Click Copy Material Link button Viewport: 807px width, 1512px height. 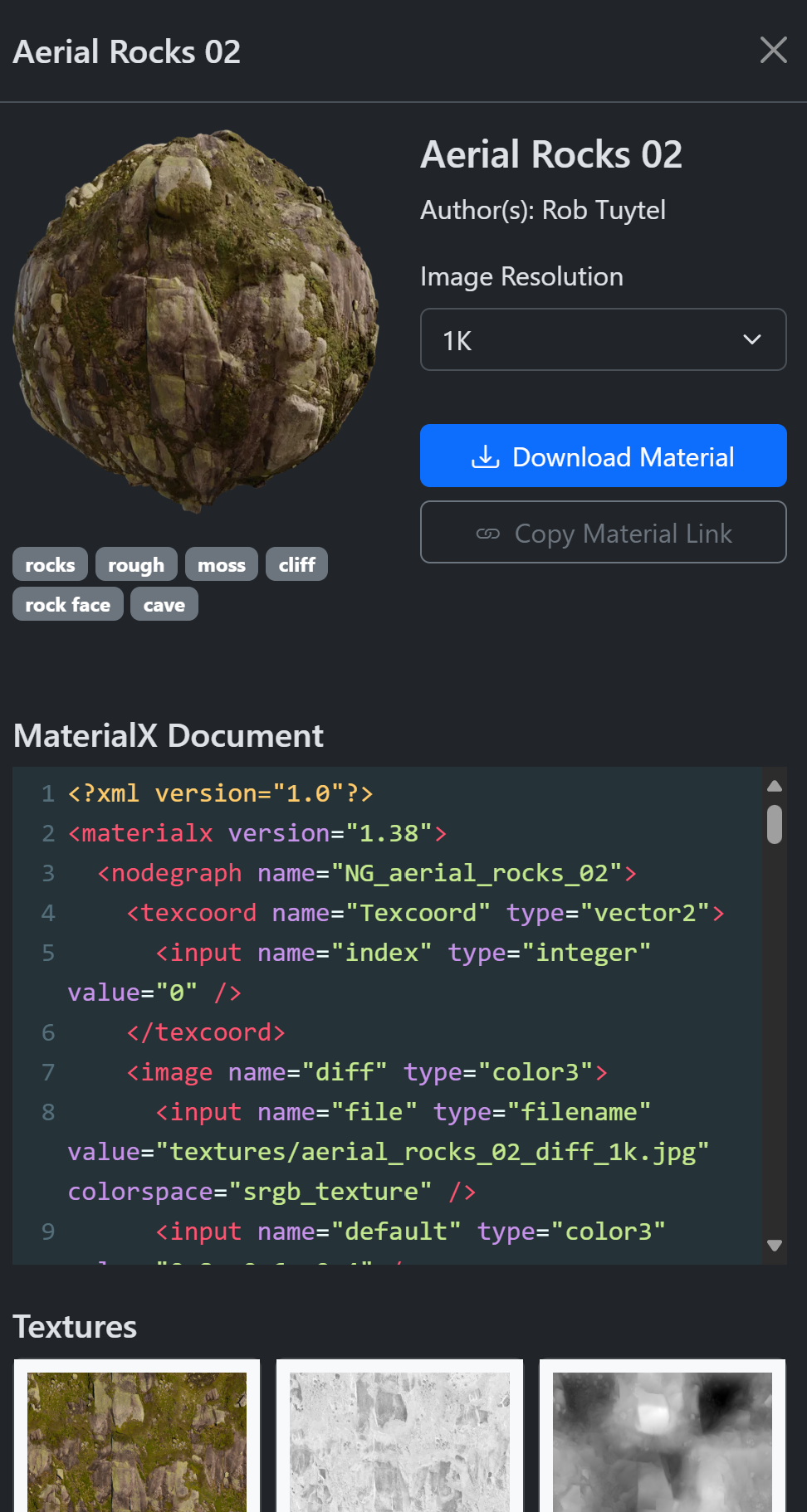pos(603,533)
